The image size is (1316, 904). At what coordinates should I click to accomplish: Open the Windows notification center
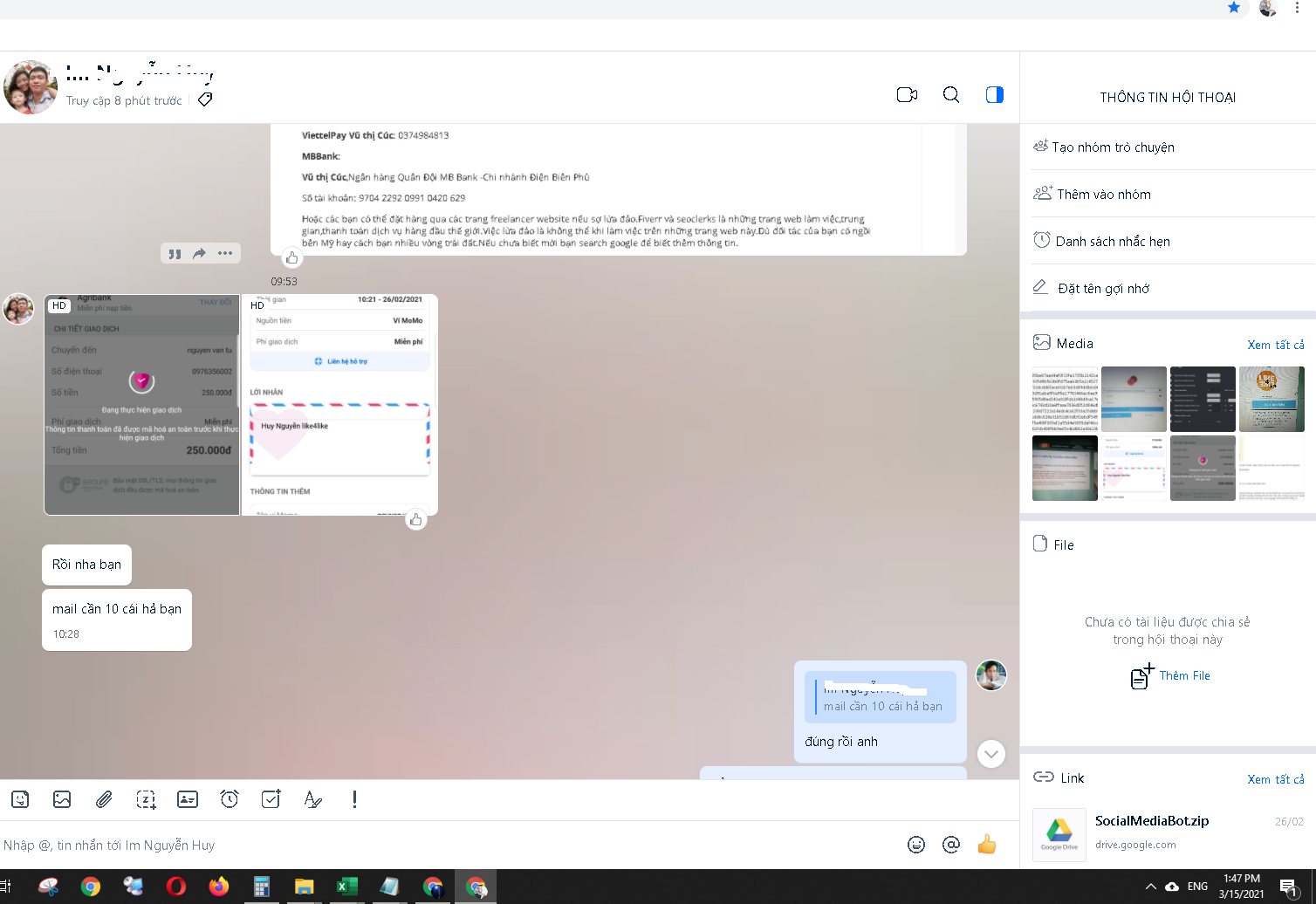(1289, 887)
